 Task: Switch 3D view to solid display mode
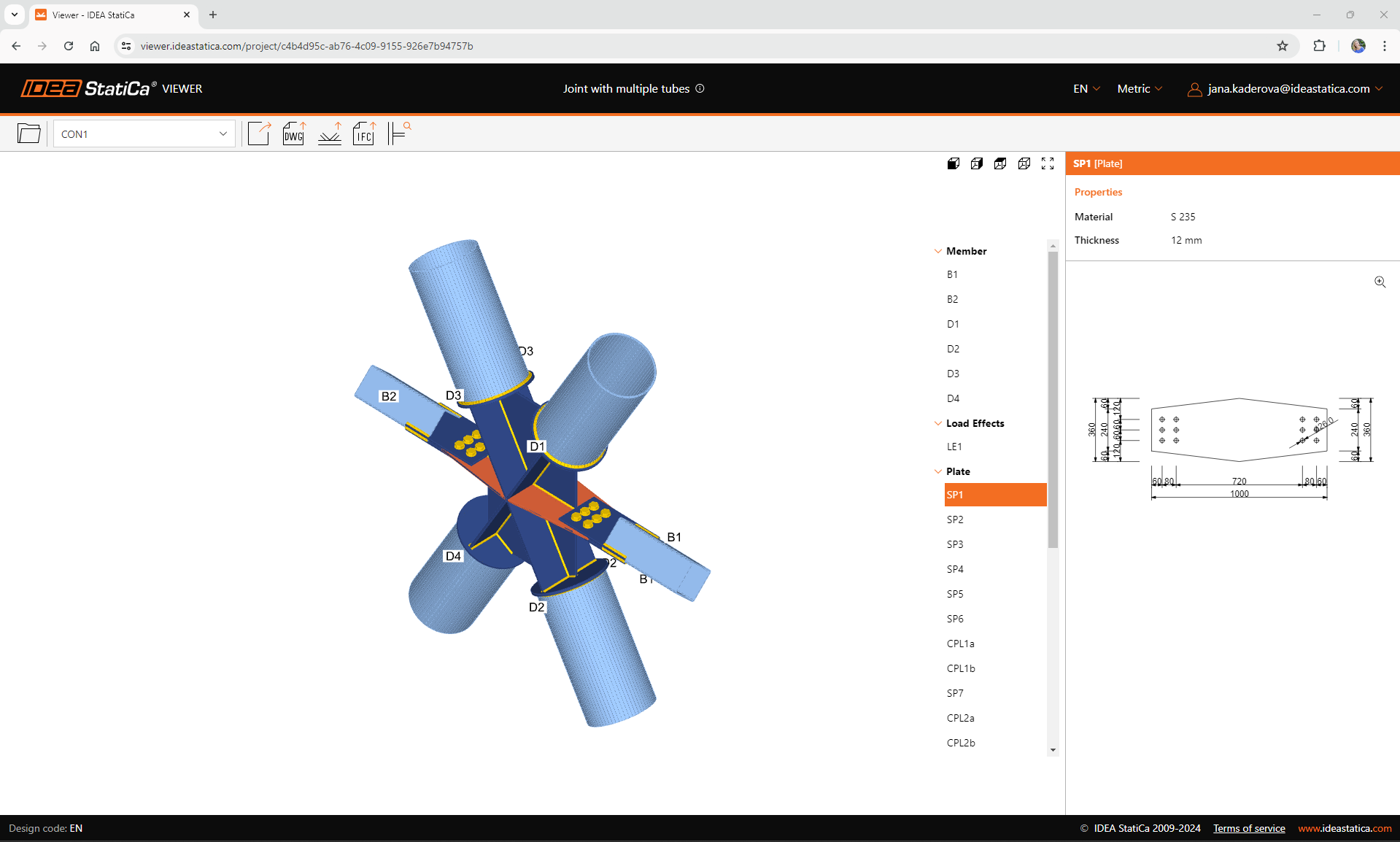pyautogui.click(x=954, y=163)
